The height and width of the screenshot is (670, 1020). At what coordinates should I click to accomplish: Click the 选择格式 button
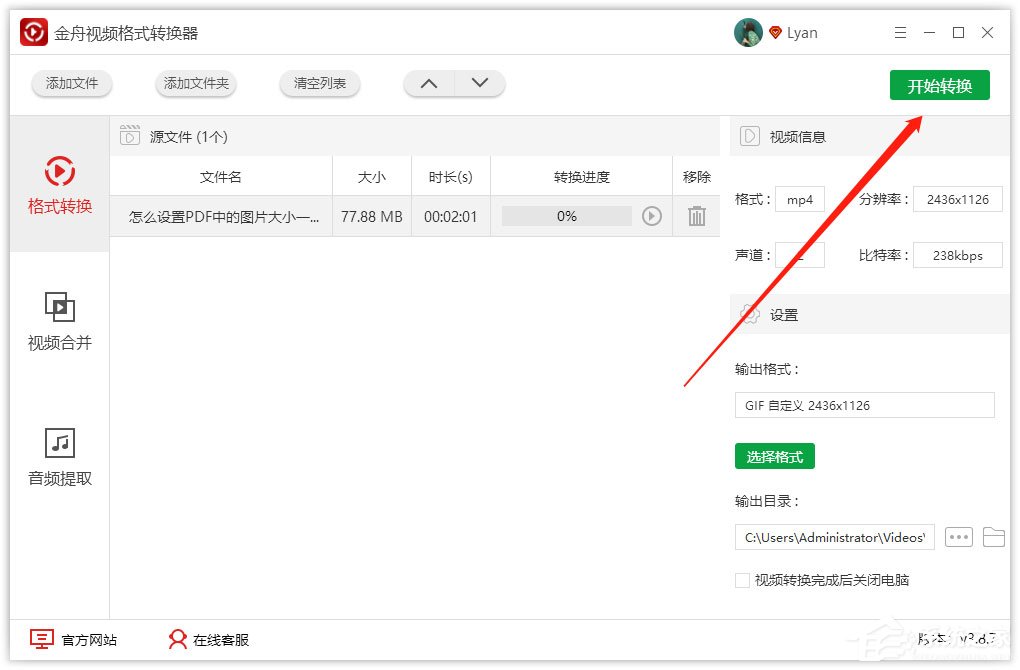tap(774, 455)
